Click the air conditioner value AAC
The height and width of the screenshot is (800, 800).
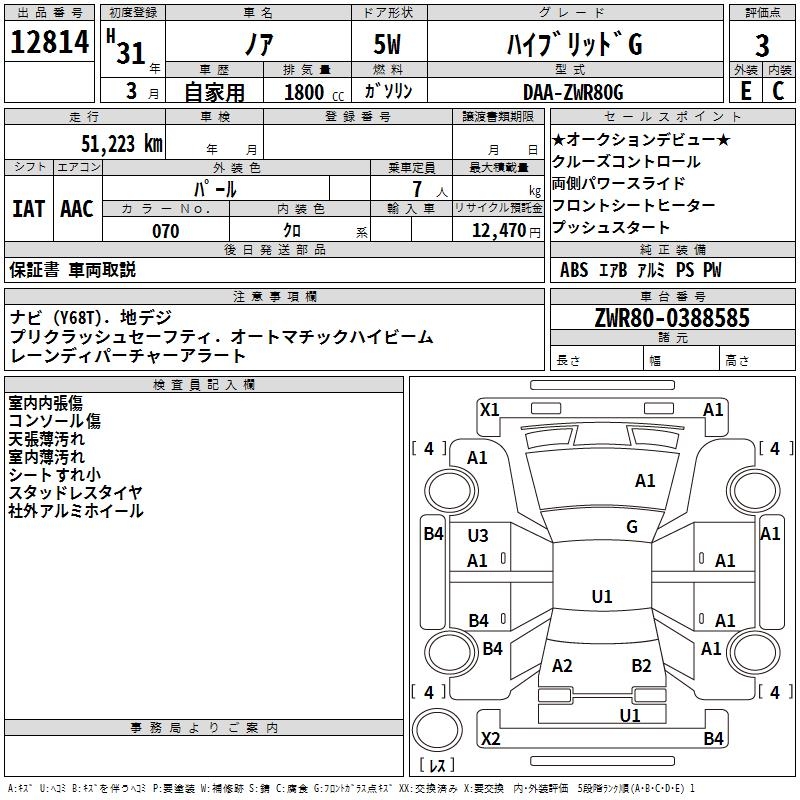coord(77,209)
